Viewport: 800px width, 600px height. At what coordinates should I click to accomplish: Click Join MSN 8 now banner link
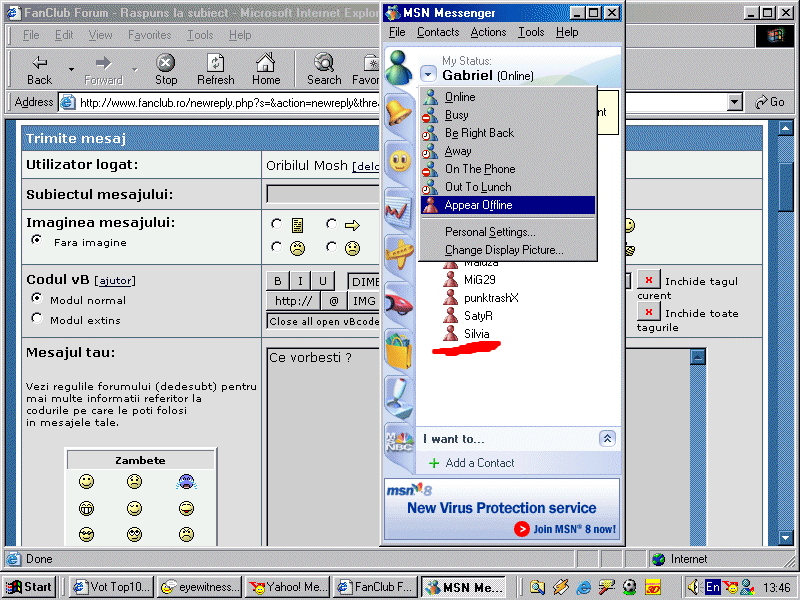tap(565, 529)
